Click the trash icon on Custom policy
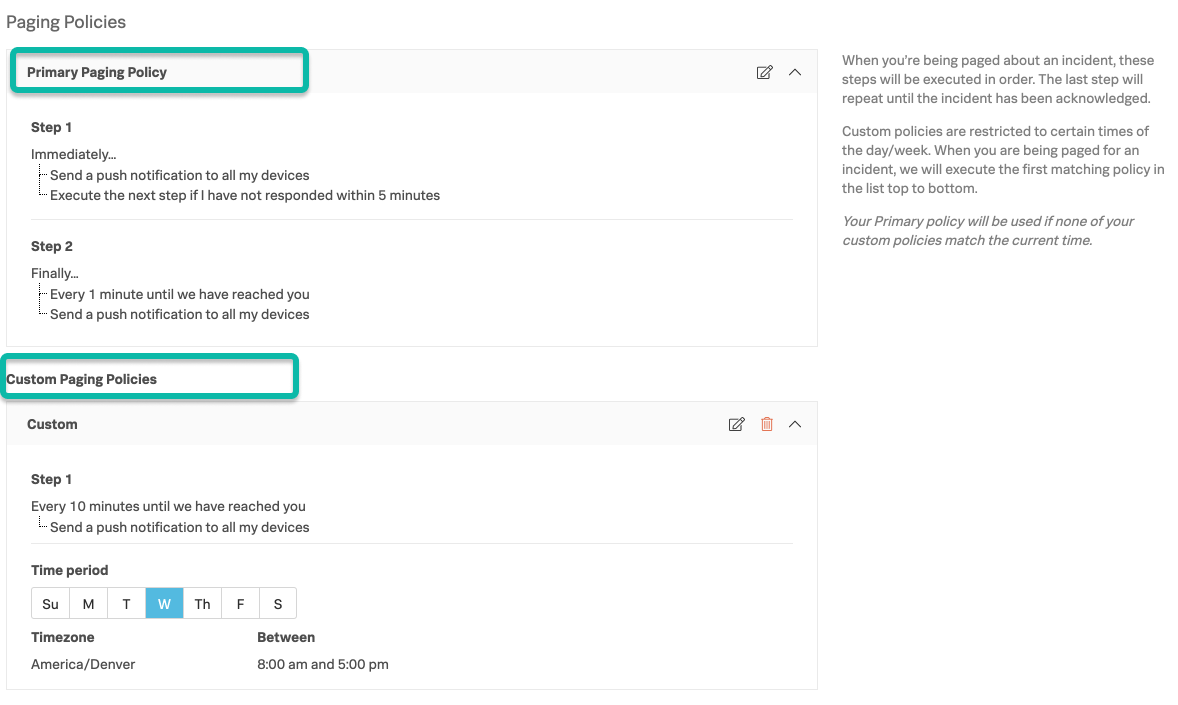This screenshot has width=1178, height=705. [x=766, y=424]
